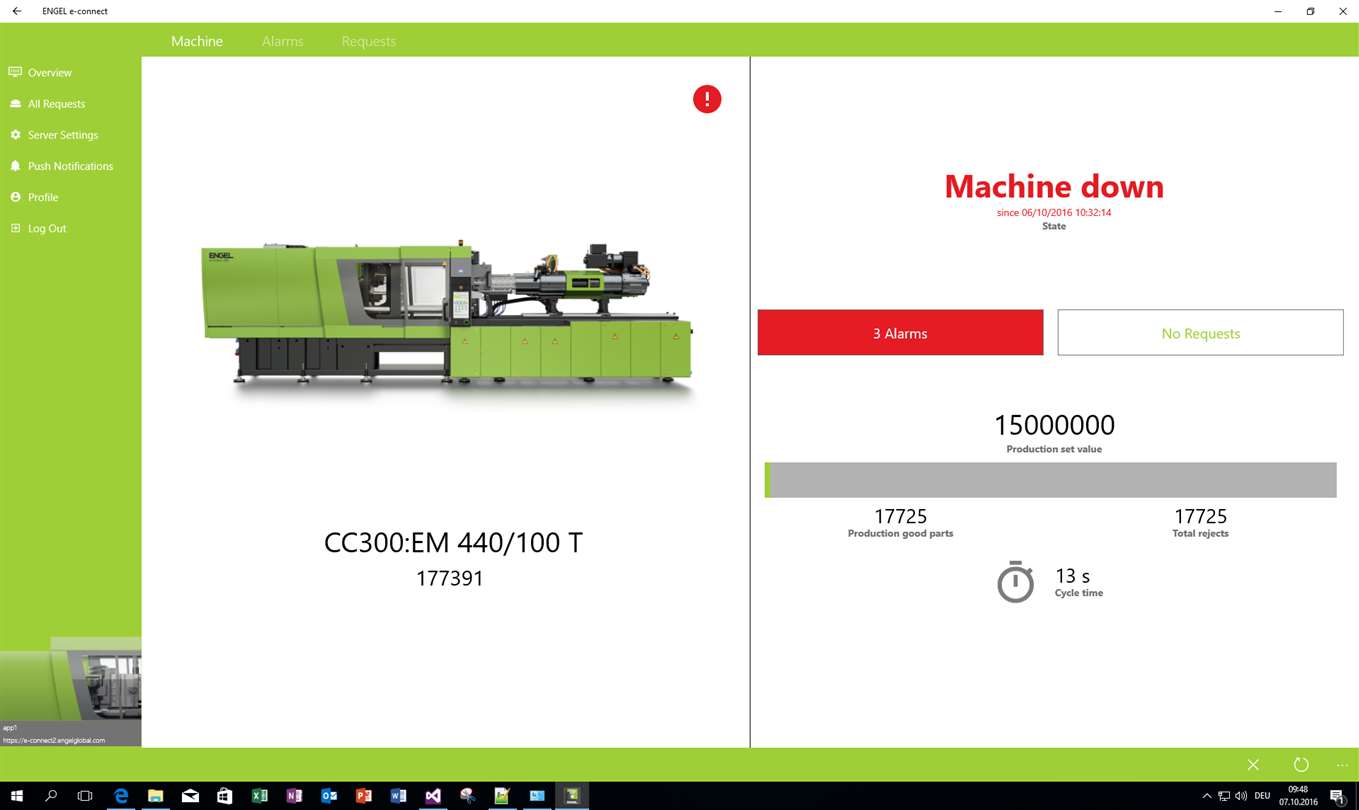
Task: Click the cycle time stopwatch icon
Action: [1015, 581]
